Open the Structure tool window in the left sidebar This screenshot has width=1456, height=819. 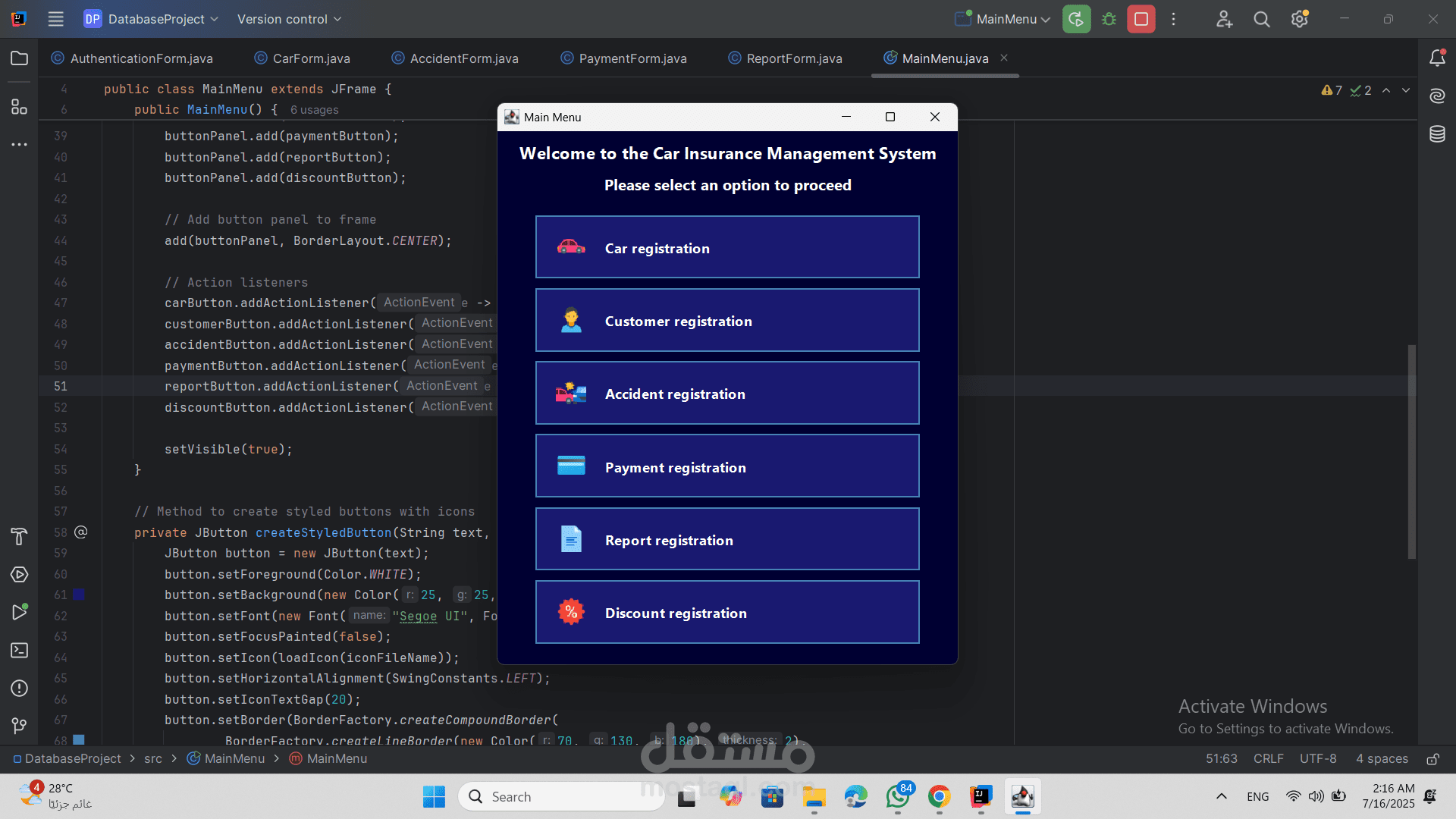tap(20, 107)
